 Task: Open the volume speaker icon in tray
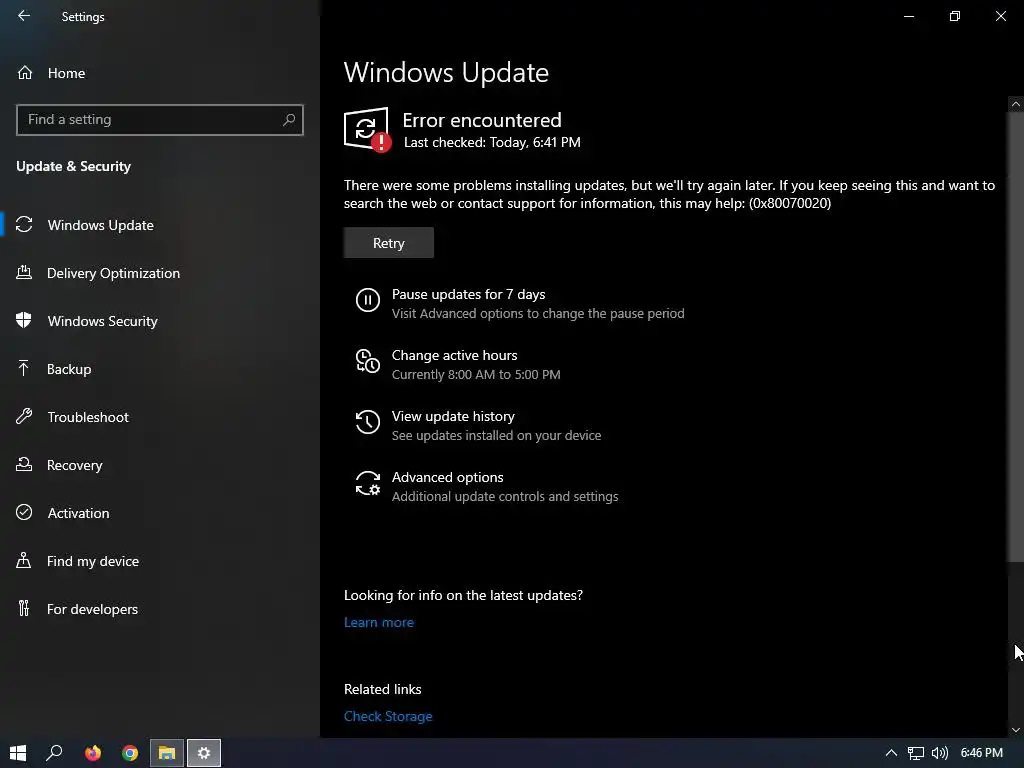click(940, 754)
